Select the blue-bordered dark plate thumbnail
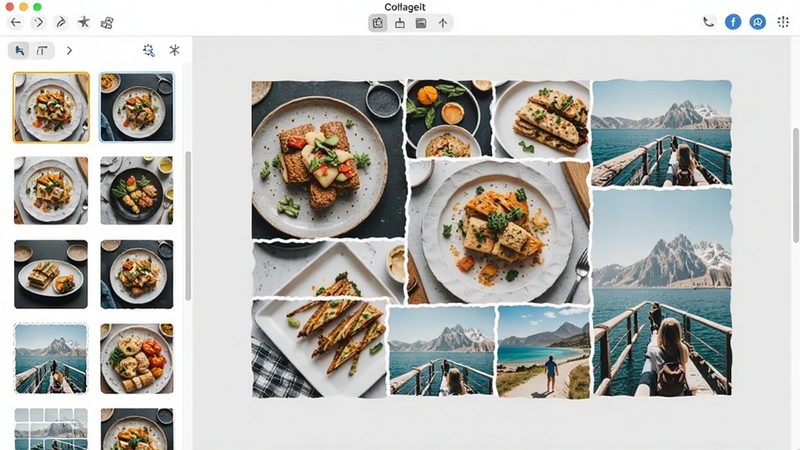Viewport: 800px width, 450px height. coord(136,107)
